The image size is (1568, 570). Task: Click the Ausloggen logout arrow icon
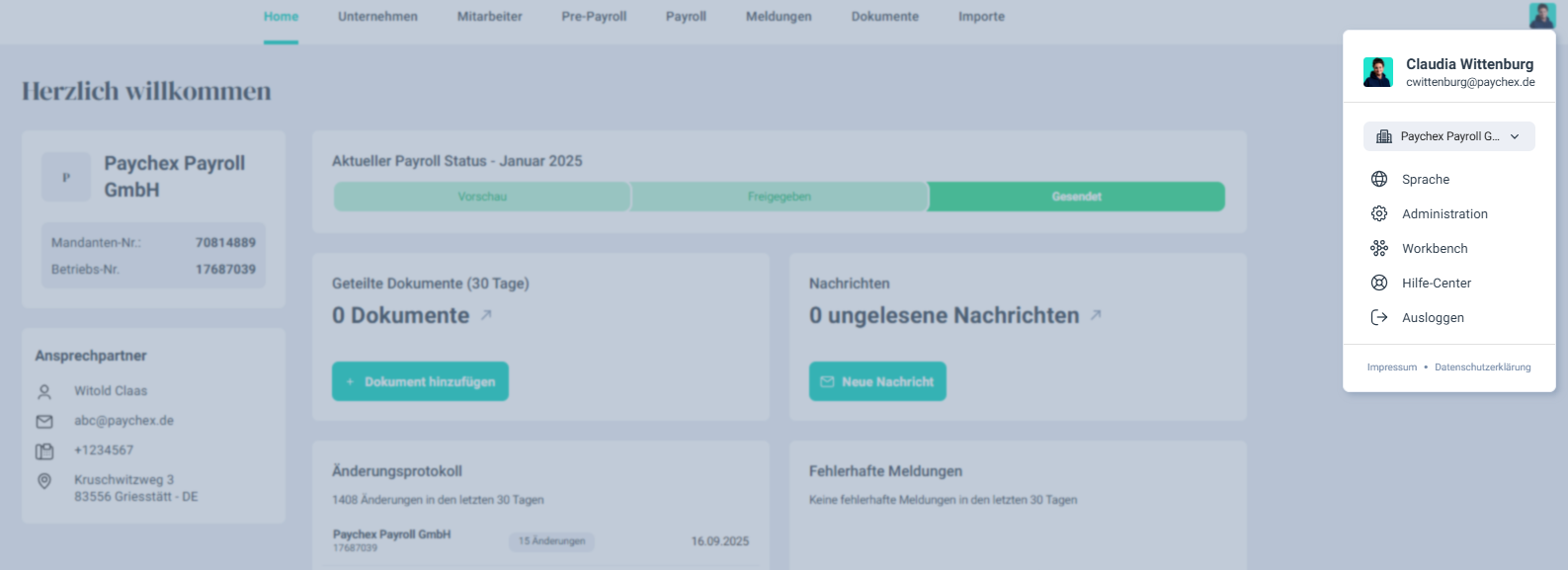coord(1379,317)
